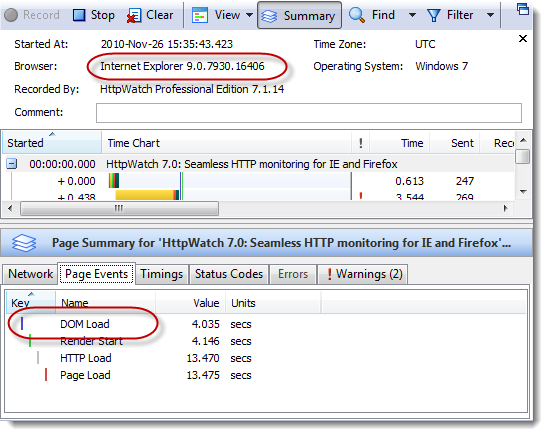The width and height of the screenshot is (548, 436).
Task: Click the Find magnifier icon
Action: pos(357,15)
